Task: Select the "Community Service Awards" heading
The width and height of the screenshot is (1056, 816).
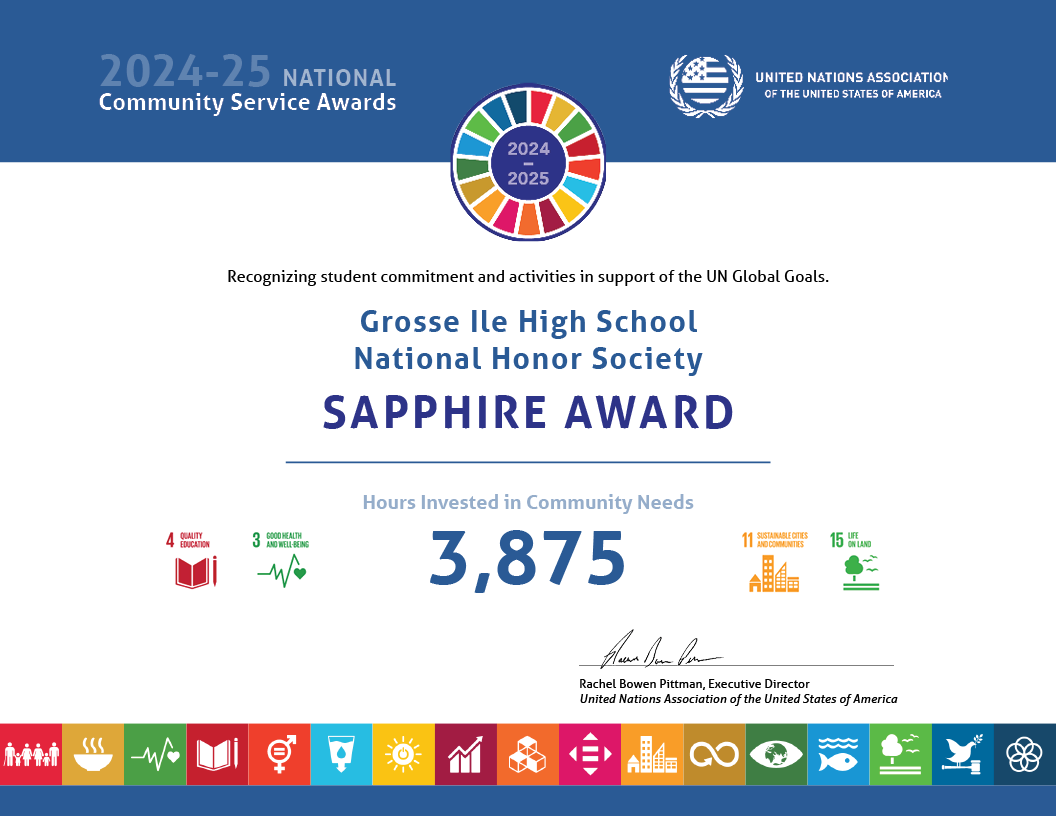Action: [x=248, y=102]
